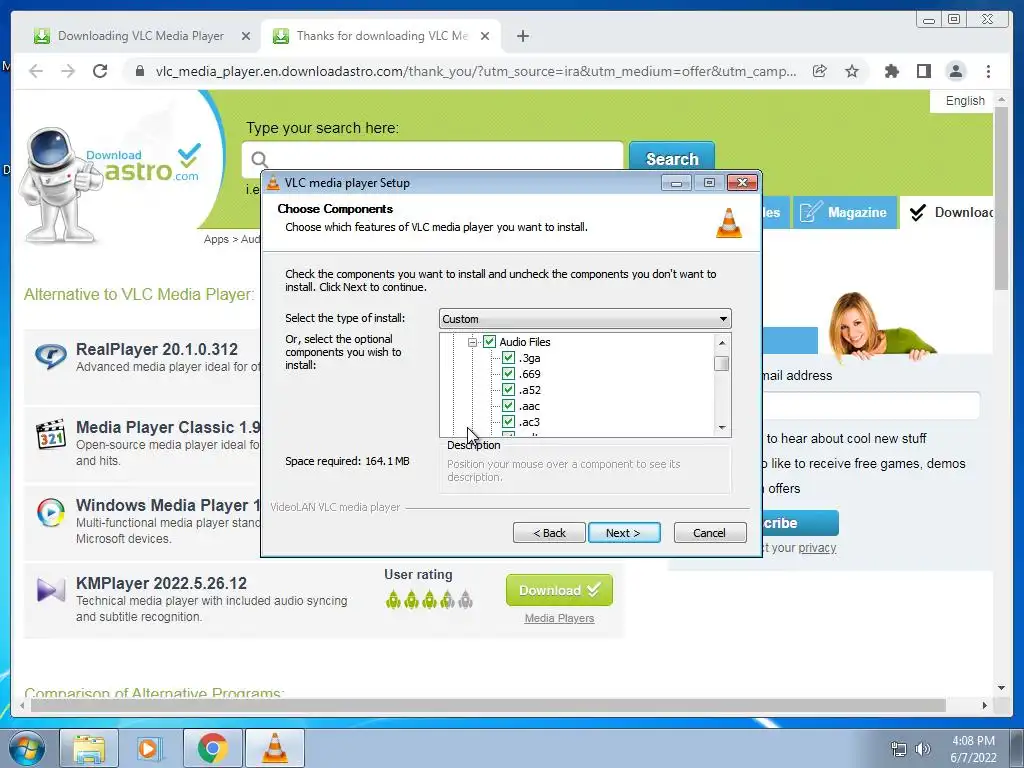Uncheck the .ac3 file association
Viewport: 1024px width, 768px height.
[x=508, y=422]
